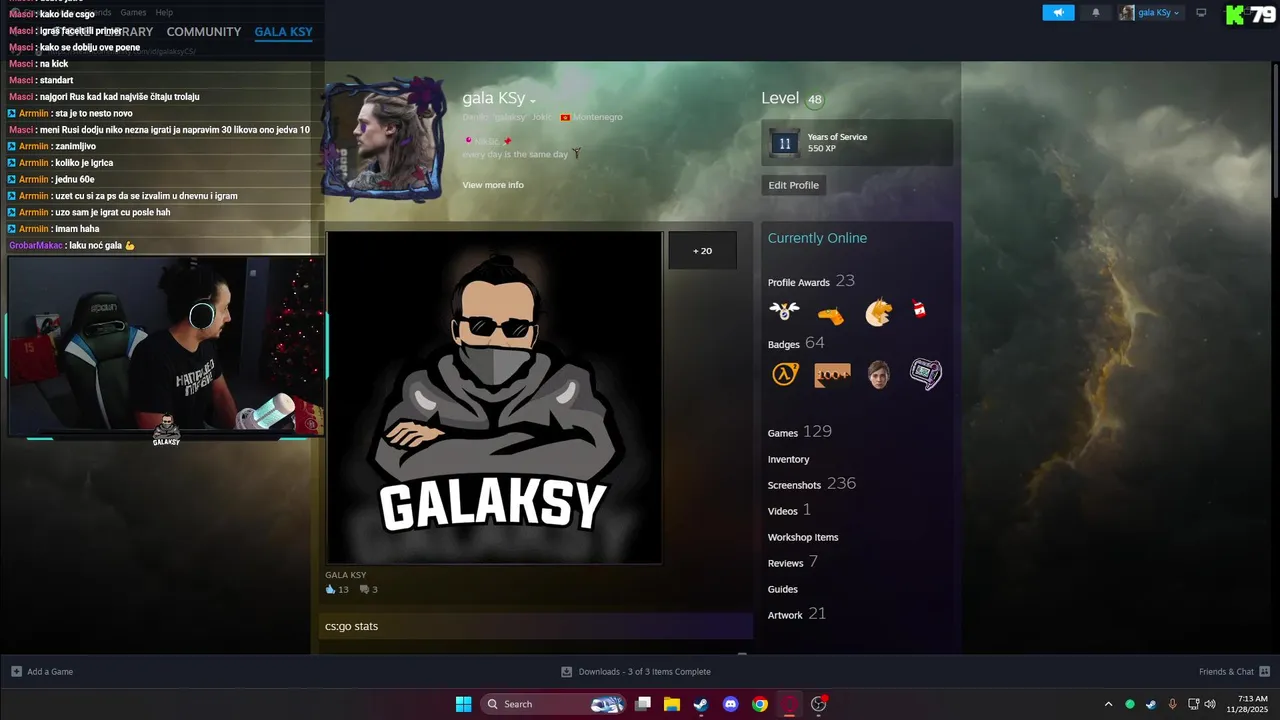
Task: Open the gala KSy account dropdown in header
Action: coord(1150,13)
